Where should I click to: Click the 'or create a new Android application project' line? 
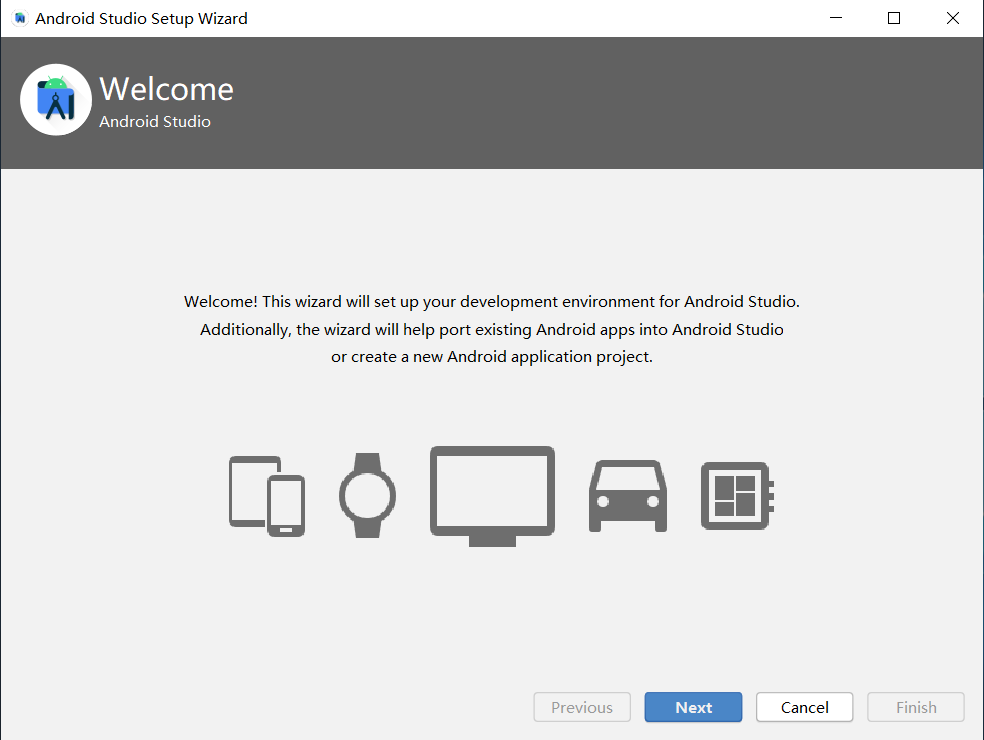[x=491, y=357]
